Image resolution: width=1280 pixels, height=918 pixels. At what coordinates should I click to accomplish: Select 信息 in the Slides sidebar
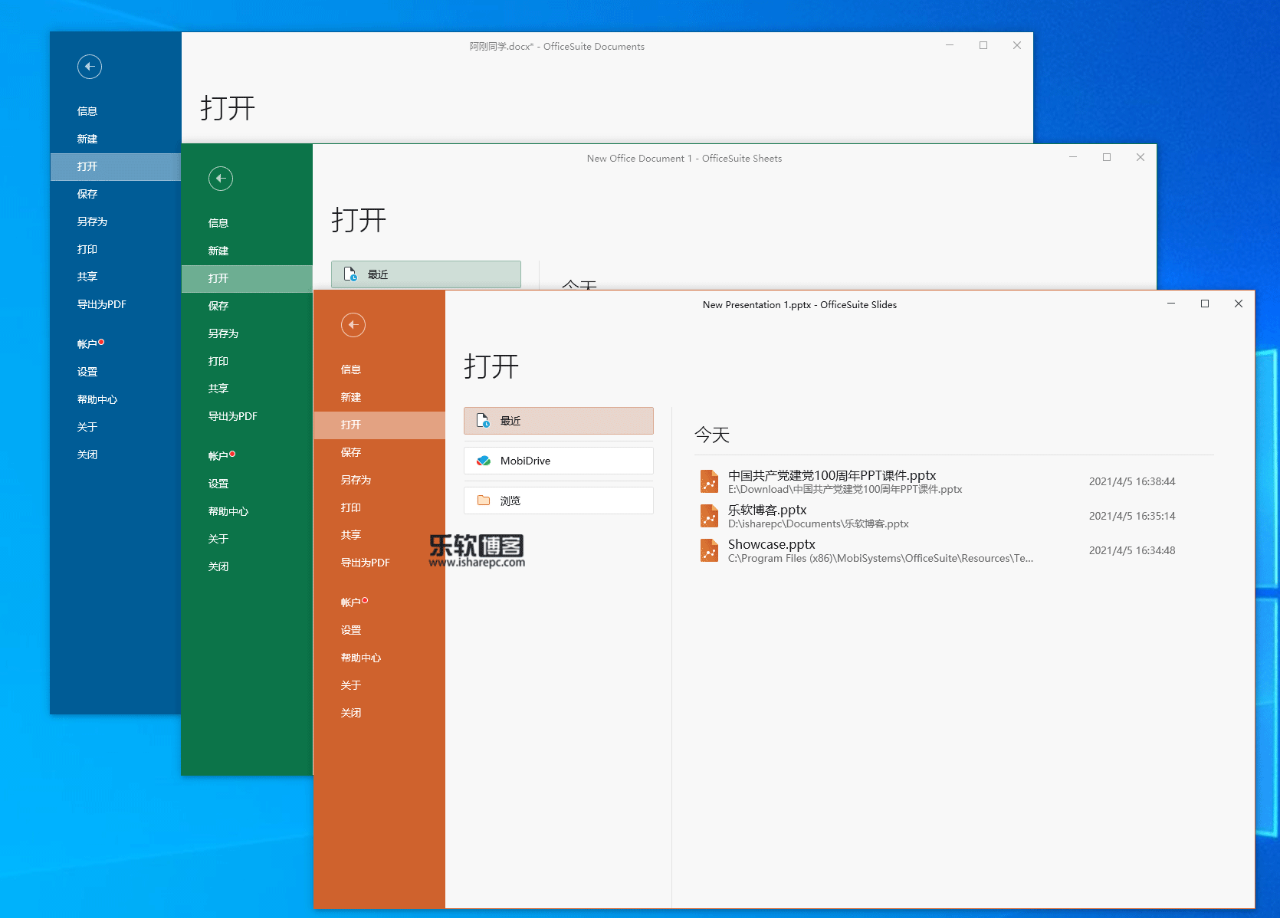pos(351,370)
